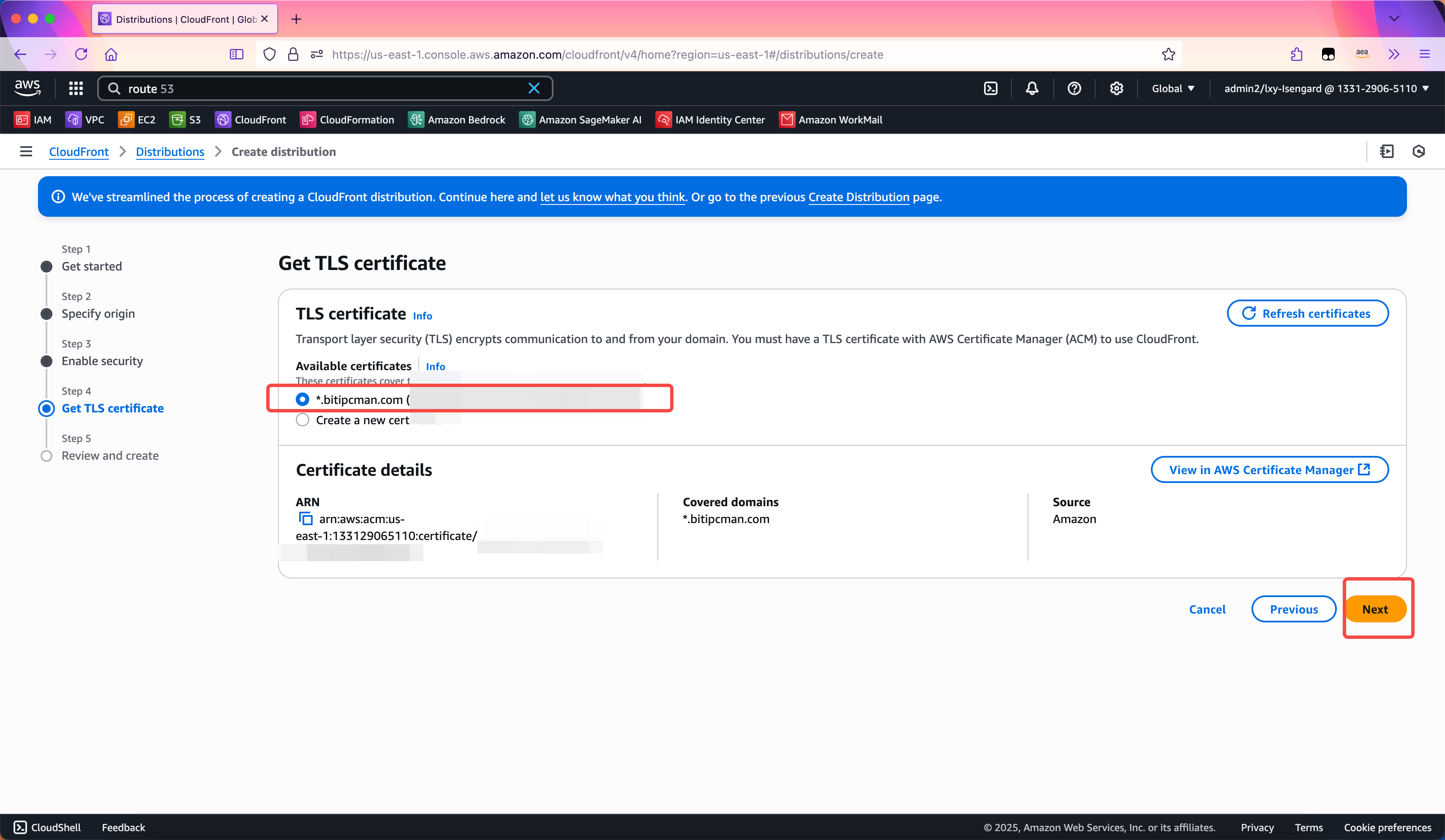This screenshot has width=1445, height=840.
Task: Open CloudFront from the favorites bar
Action: tap(250, 120)
